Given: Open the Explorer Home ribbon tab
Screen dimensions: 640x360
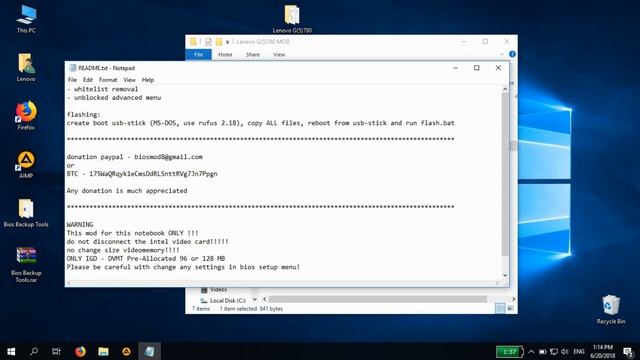Looking at the screenshot, I should pos(225,55).
